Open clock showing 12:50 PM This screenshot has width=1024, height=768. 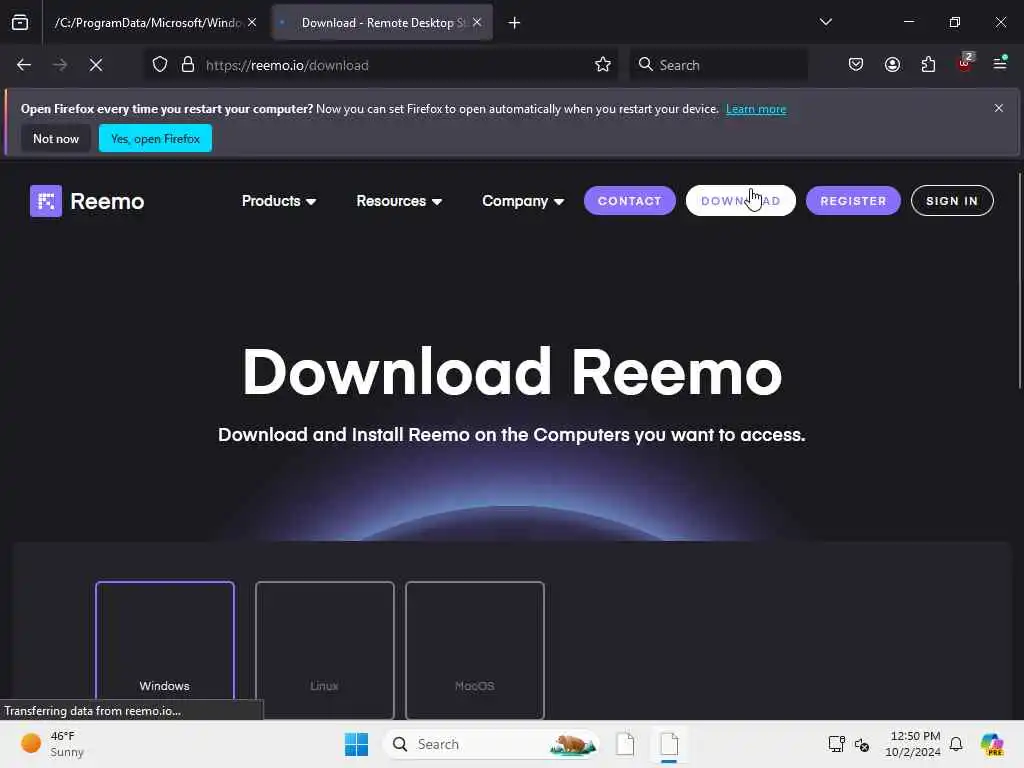point(913,744)
